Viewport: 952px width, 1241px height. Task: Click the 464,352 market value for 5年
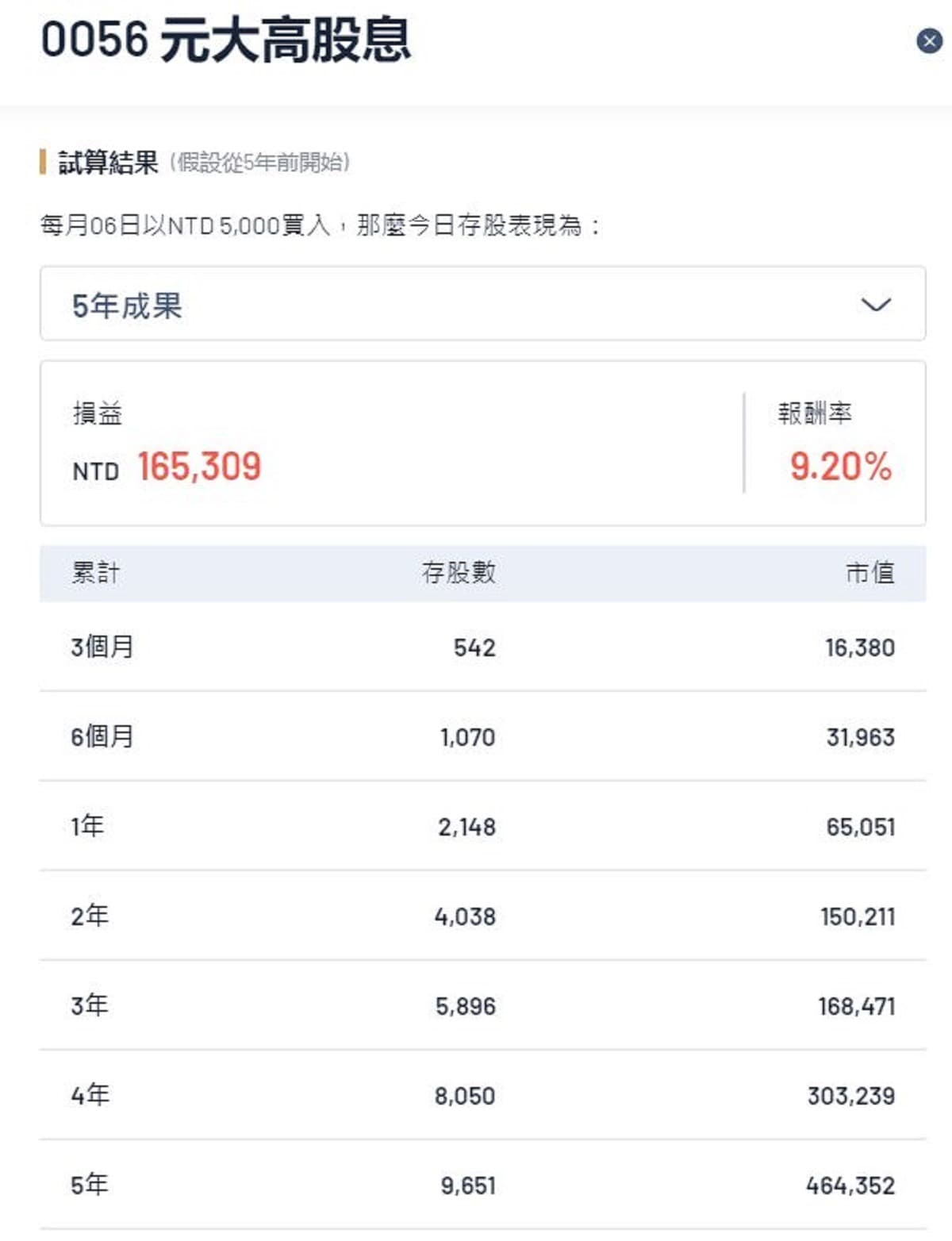(x=850, y=1186)
